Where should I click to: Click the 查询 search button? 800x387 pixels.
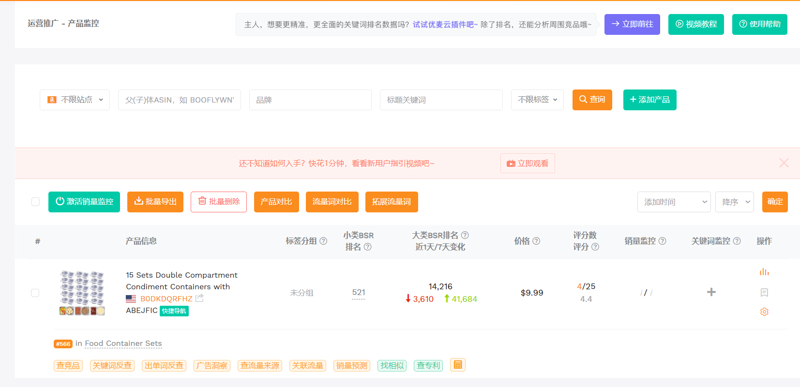(x=592, y=100)
